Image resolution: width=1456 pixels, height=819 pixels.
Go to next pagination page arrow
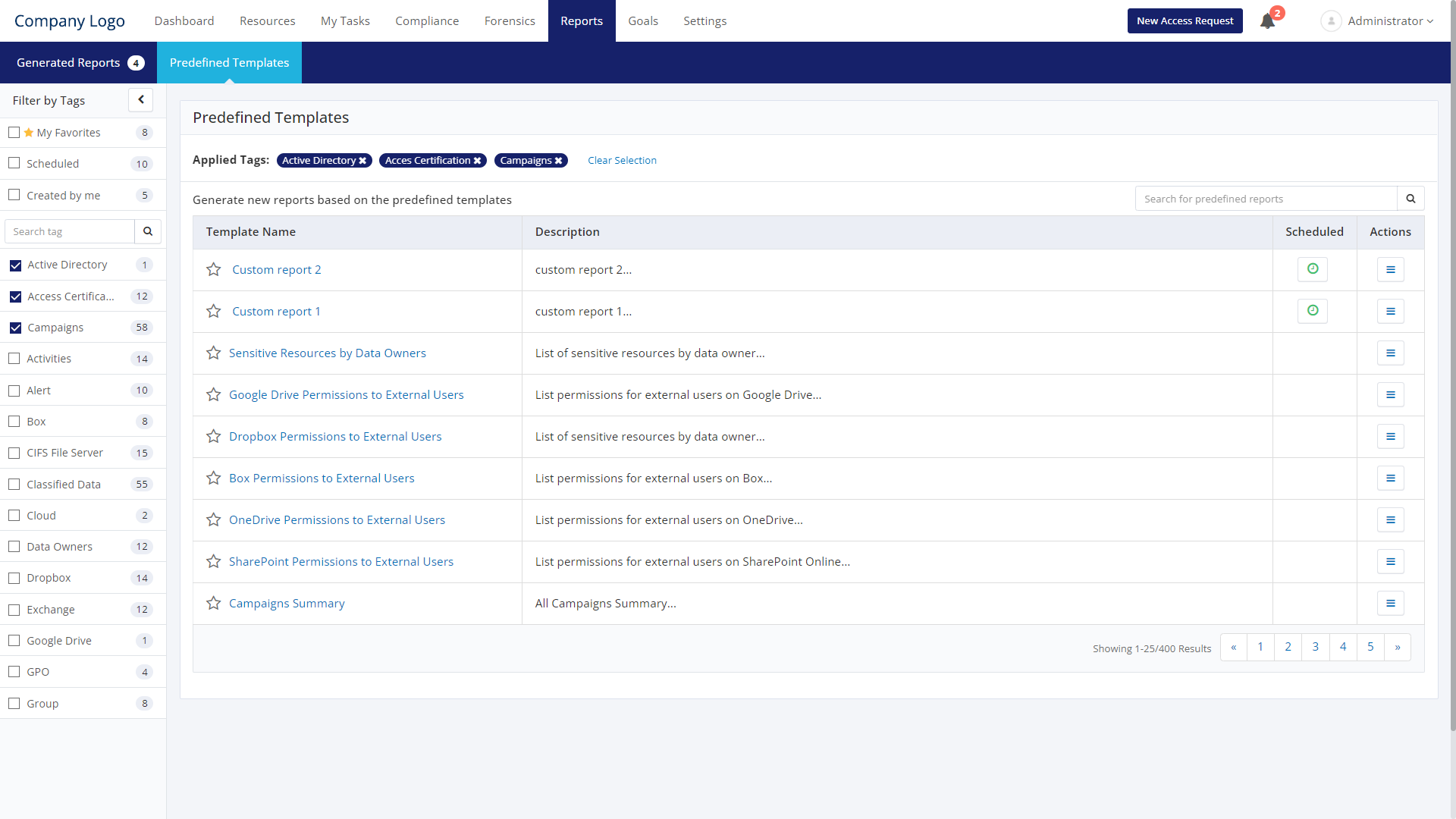click(1397, 648)
